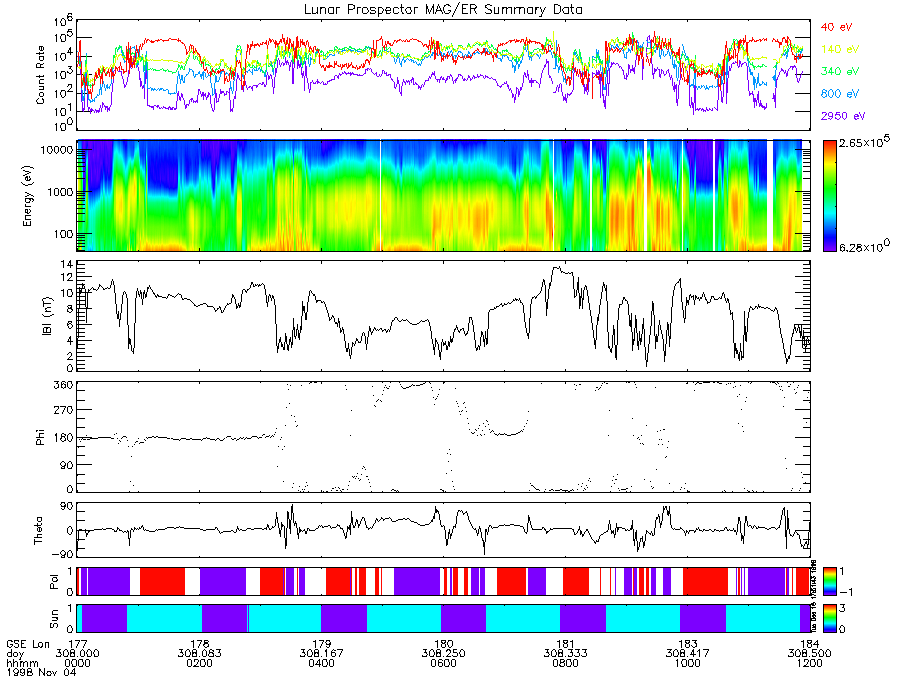The height and width of the screenshot is (700, 900).
Task: Select the purple '2950 eV' legend label
Action: (843, 116)
